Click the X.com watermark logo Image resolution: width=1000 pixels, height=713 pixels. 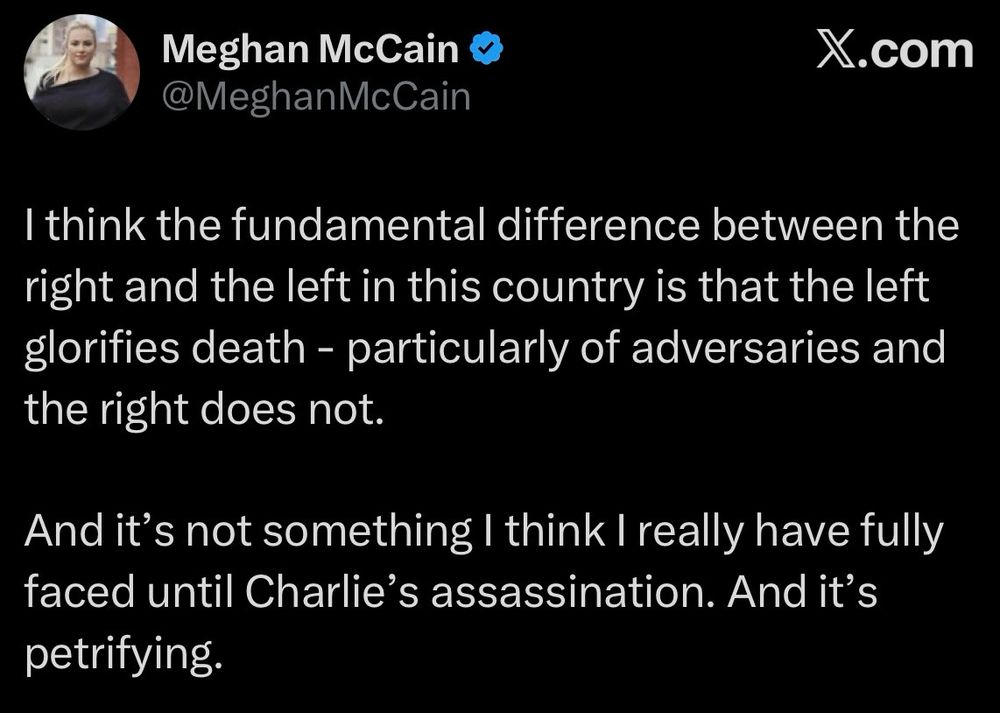coord(895,51)
